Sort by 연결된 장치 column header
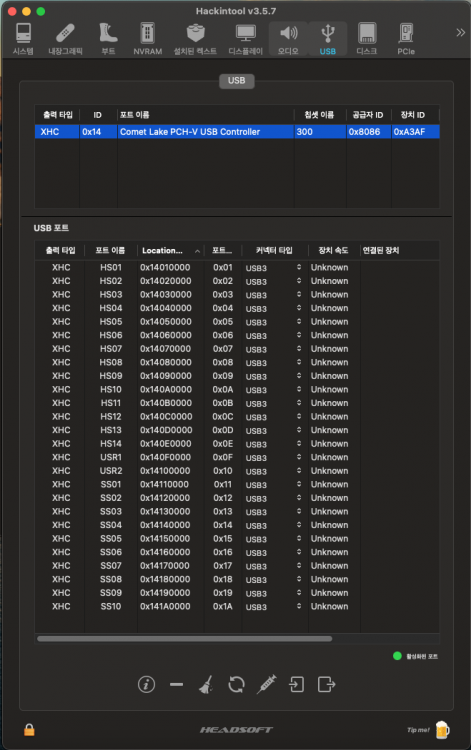This screenshot has width=471, height=750. click(399, 251)
